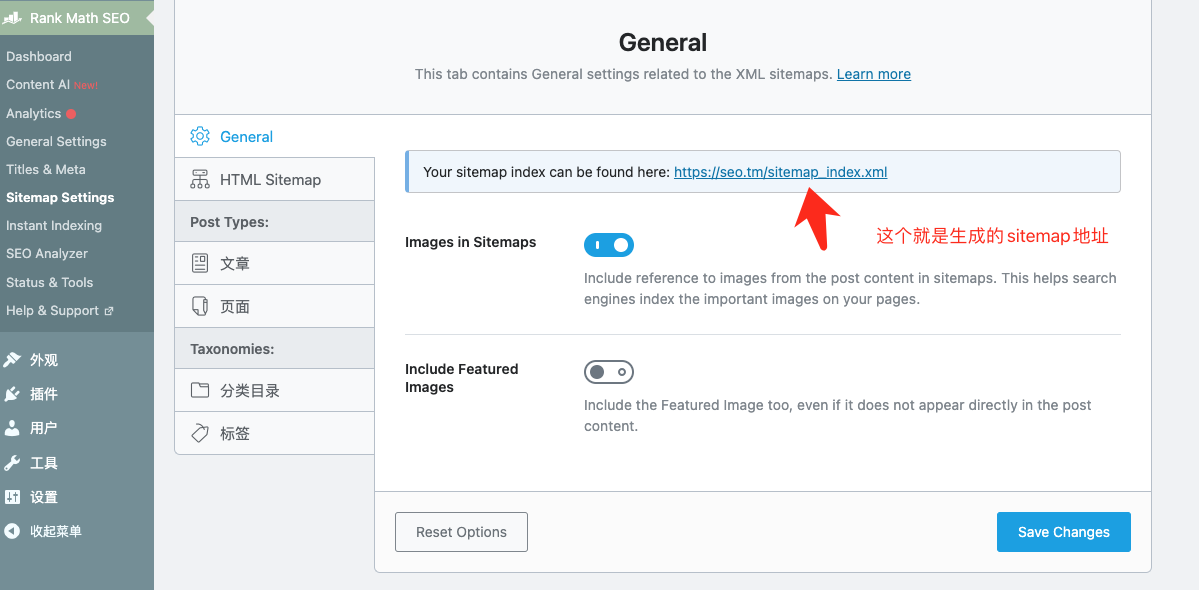Viewport: 1199px width, 590px height.
Task: Open Sitemap Settings in sidebar
Action: point(60,197)
